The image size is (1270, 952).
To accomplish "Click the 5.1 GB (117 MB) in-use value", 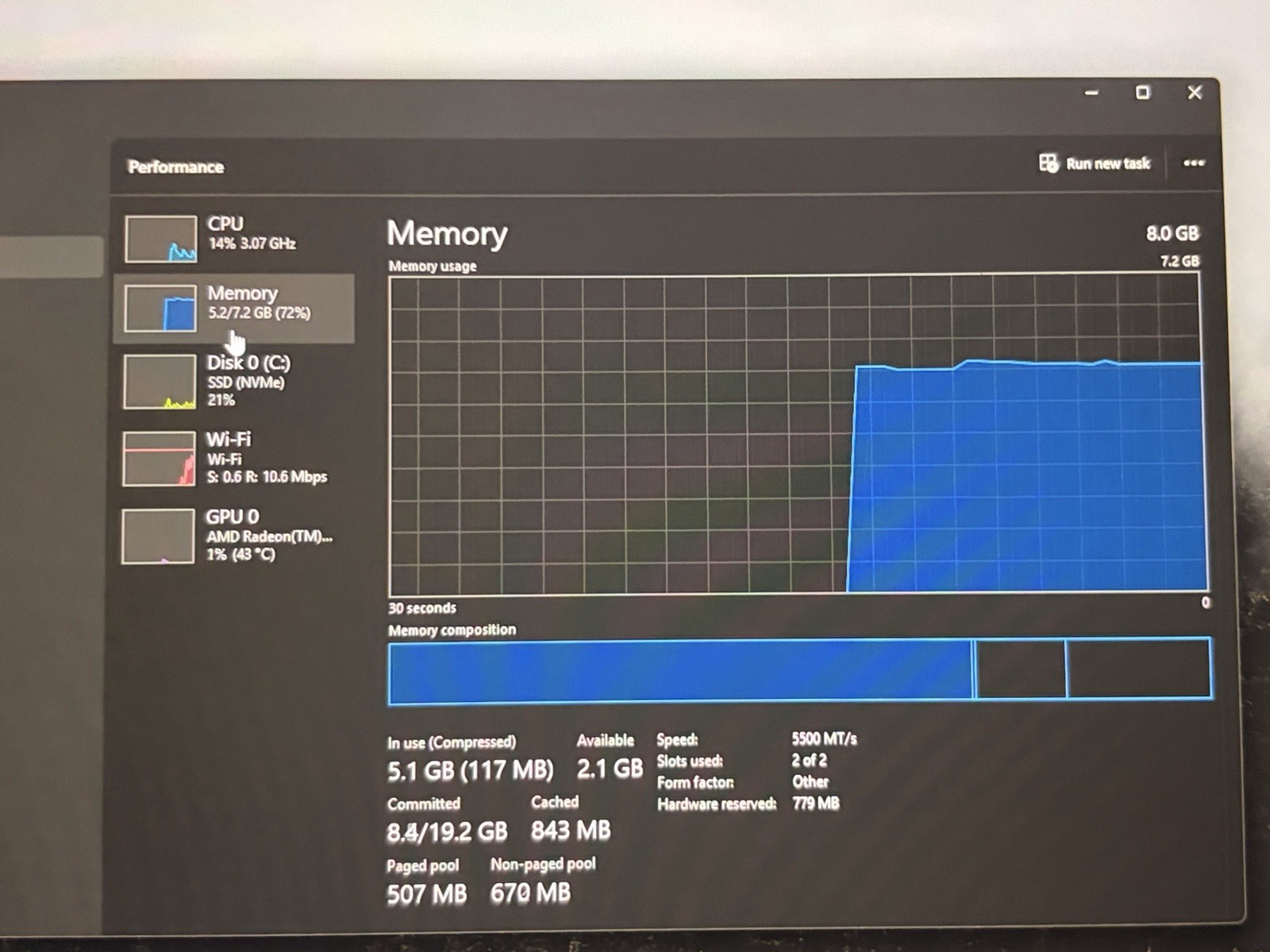I will pyautogui.click(x=470, y=770).
